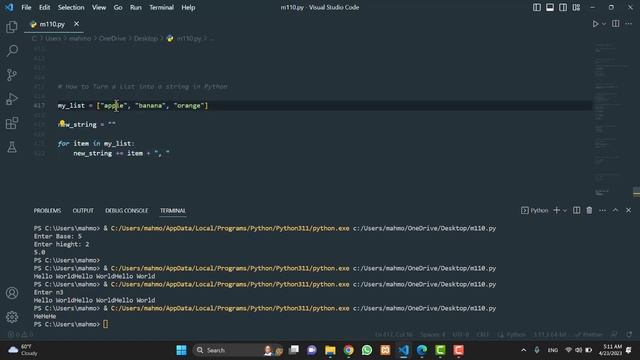Click the Spaces: 4 indentation status entry
Viewport: 640px width, 360px height.
click(x=433, y=335)
